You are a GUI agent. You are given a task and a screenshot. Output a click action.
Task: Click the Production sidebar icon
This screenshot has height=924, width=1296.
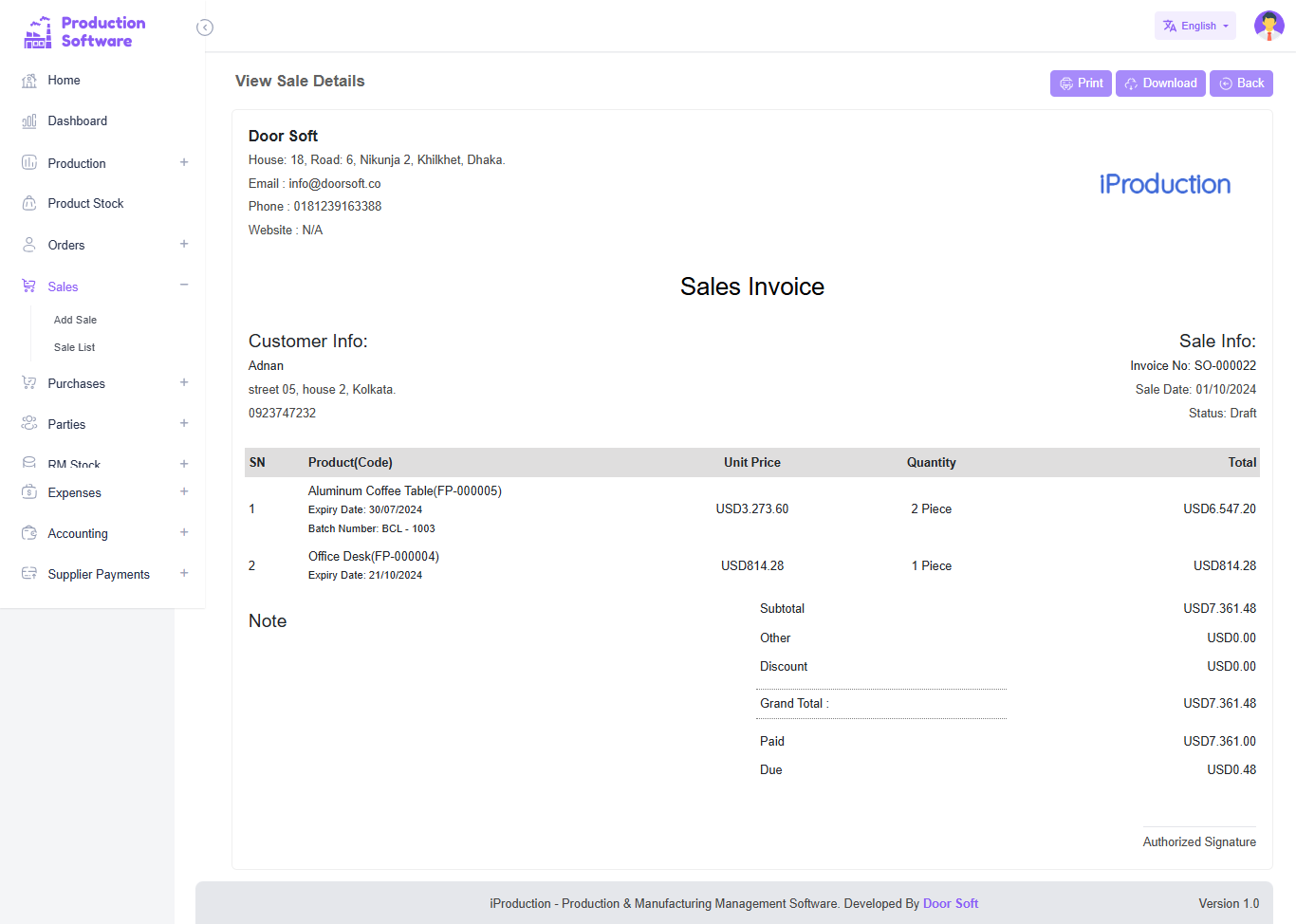coord(28,162)
